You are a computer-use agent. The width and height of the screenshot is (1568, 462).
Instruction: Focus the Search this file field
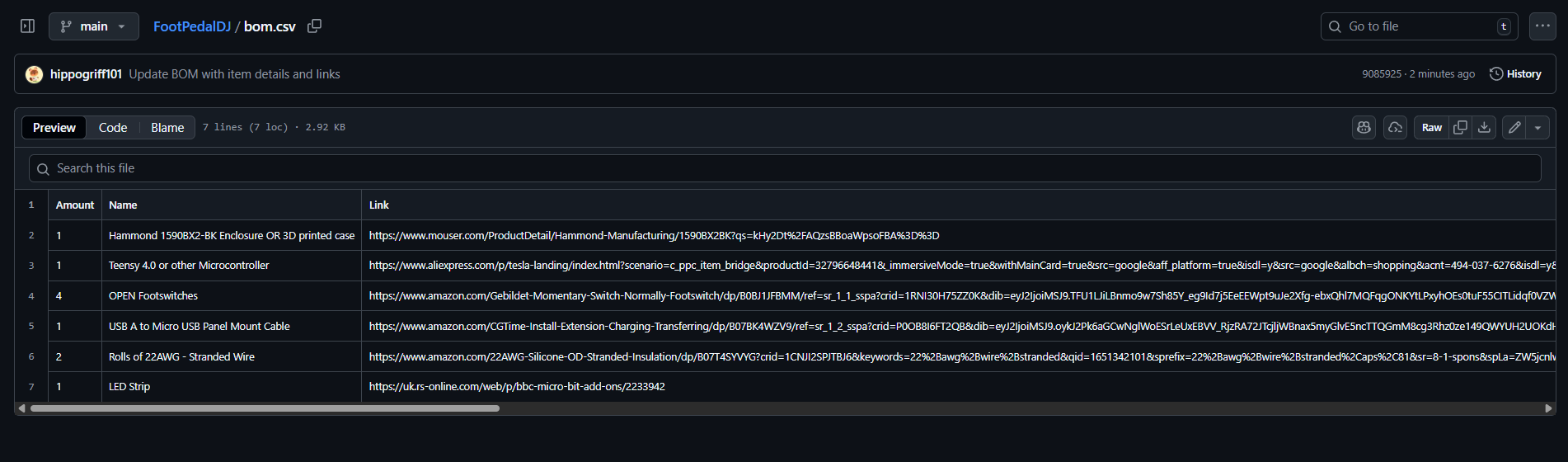[783, 168]
